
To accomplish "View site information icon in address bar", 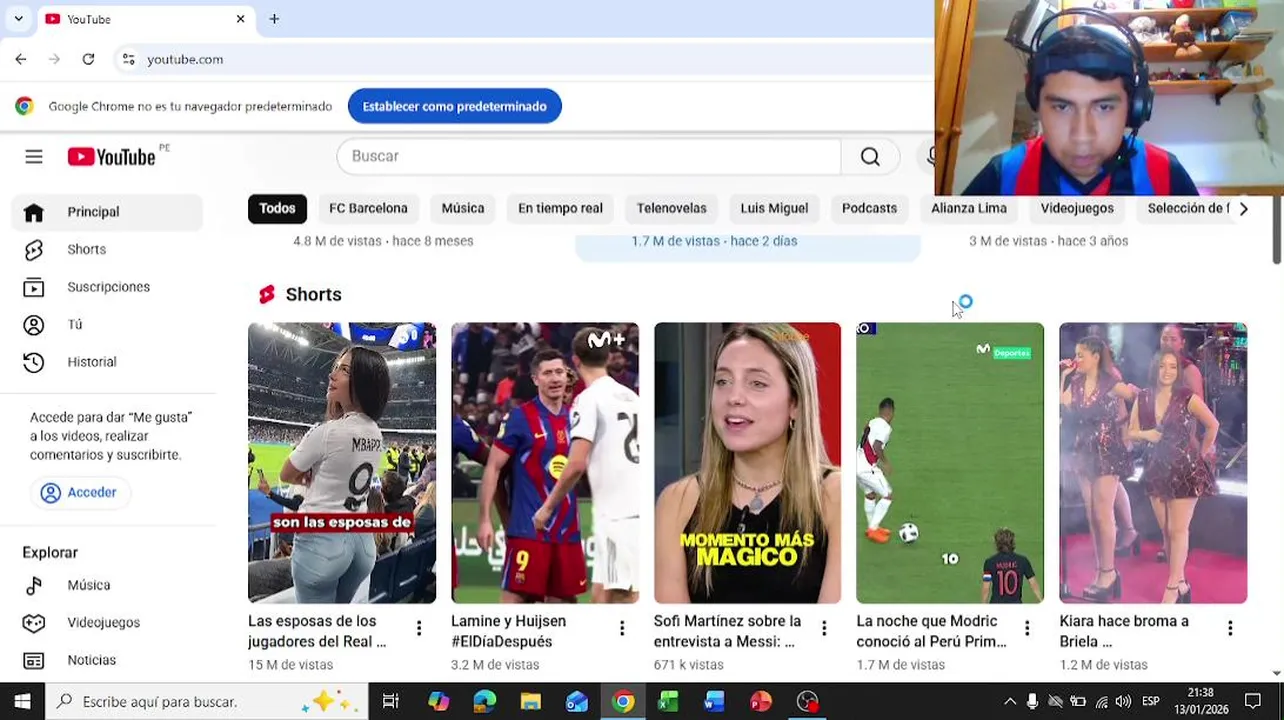I will tap(129, 59).
